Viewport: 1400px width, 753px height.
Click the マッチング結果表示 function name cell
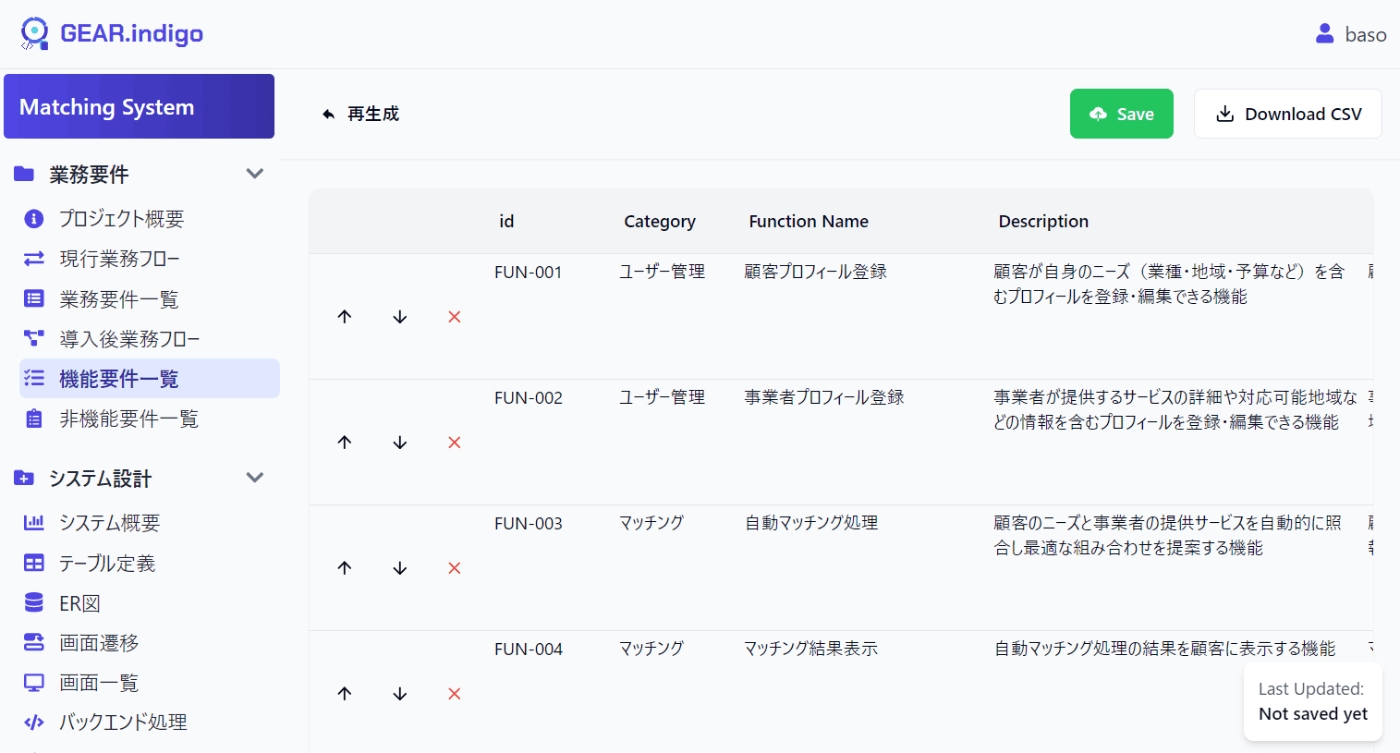point(811,649)
